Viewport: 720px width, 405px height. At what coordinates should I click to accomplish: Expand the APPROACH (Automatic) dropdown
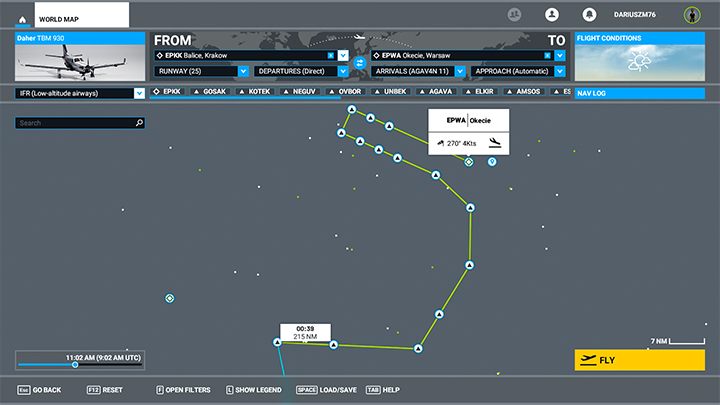pyautogui.click(x=517, y=72)
